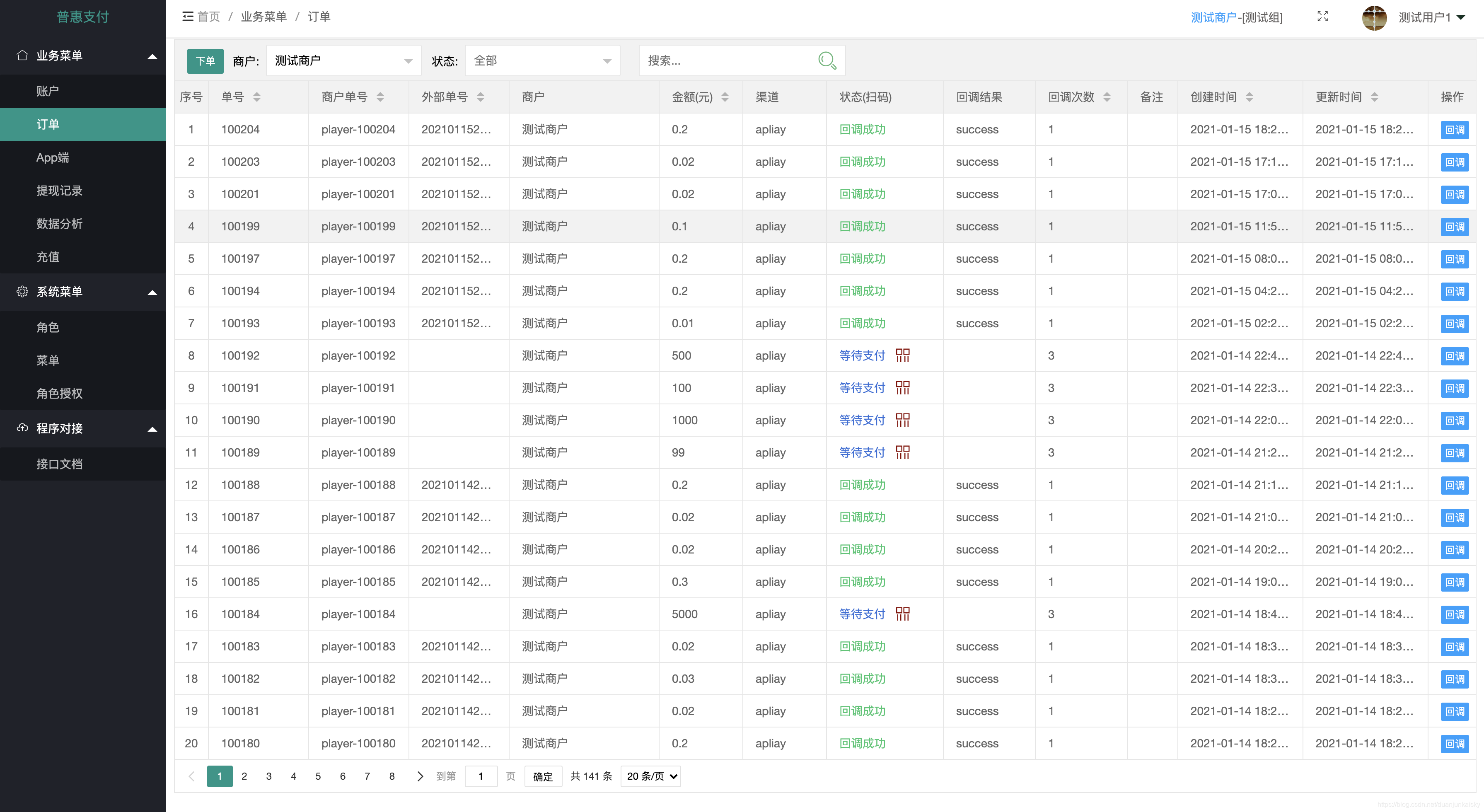Sort by 单号 column arrows

[257, 97]
